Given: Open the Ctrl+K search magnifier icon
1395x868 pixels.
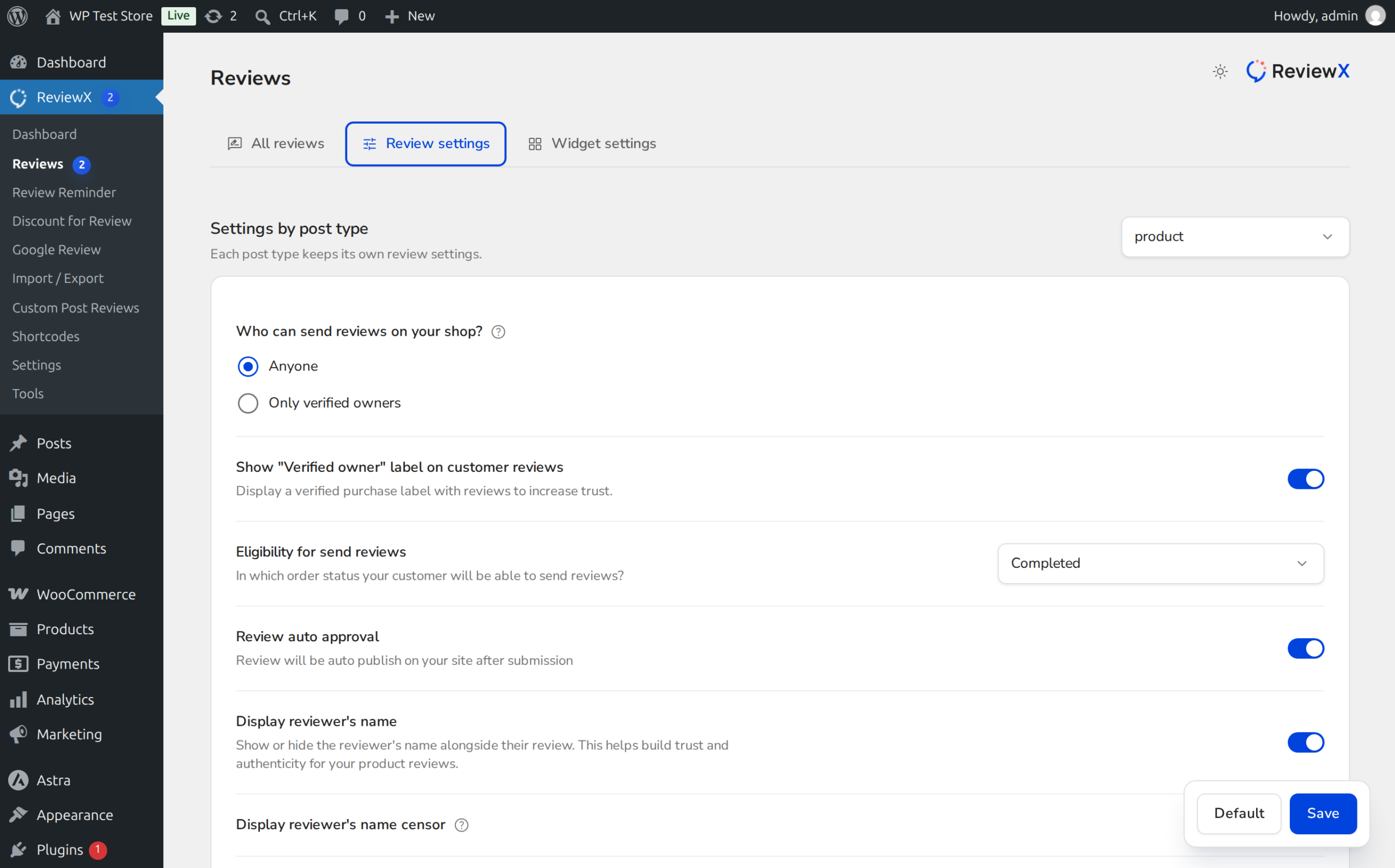Looking at the screenshot, I should [x=263, y=17].
